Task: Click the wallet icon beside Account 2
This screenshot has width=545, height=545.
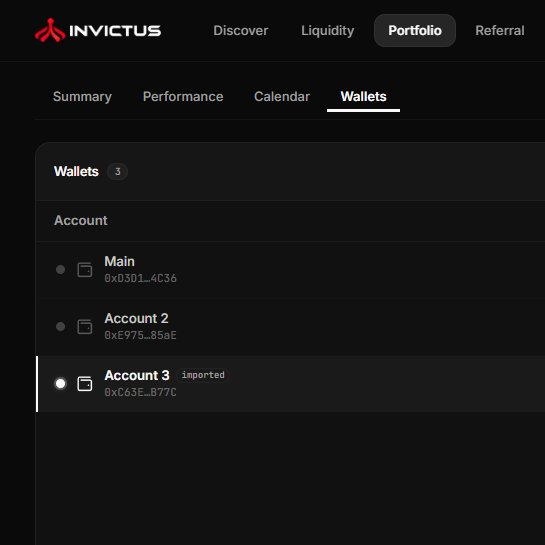Action: 84,326
